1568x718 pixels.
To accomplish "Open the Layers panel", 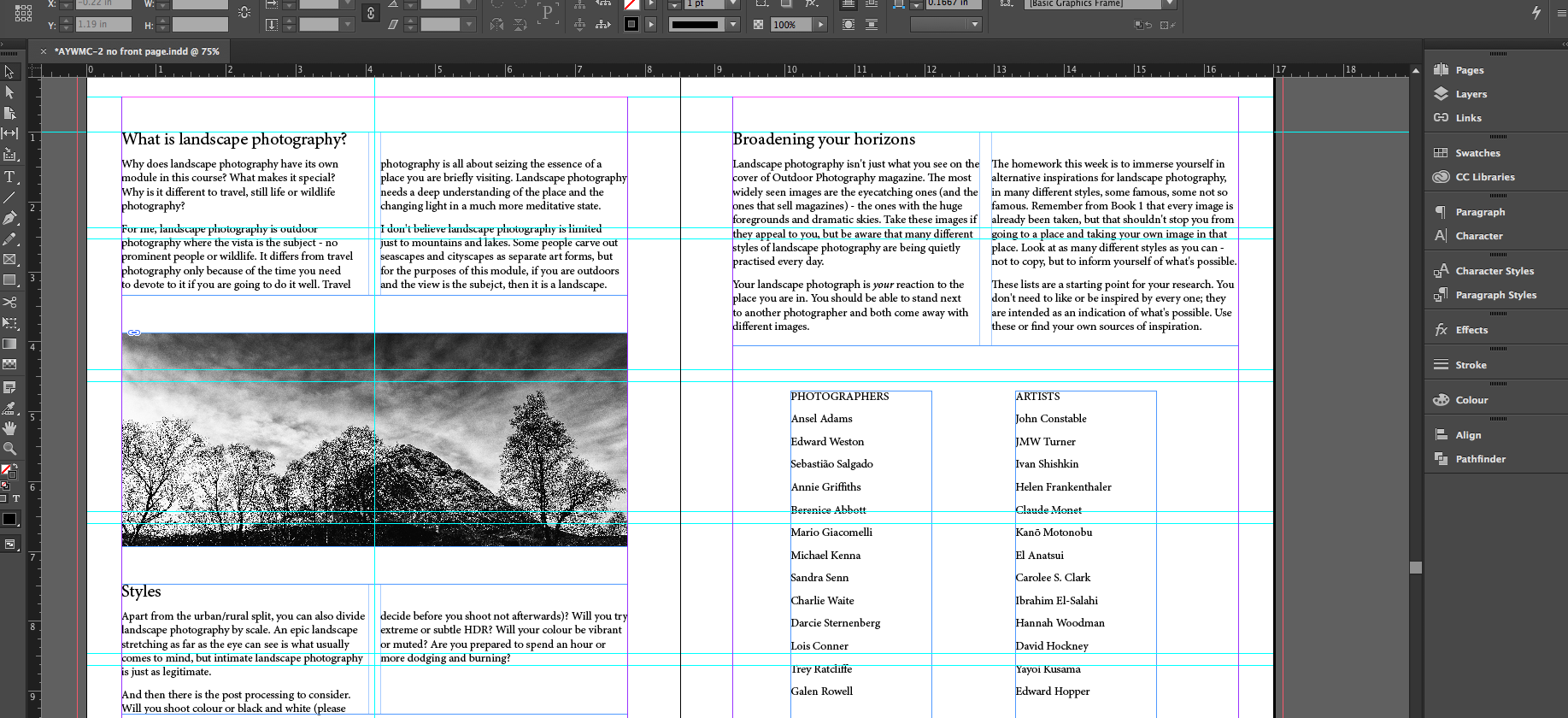I will click(1471, 94).
